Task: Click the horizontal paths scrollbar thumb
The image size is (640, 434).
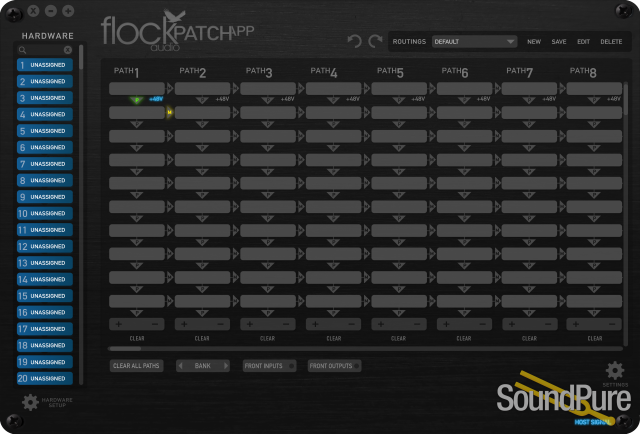Action: pyautogui.click(x=125, y=349)
